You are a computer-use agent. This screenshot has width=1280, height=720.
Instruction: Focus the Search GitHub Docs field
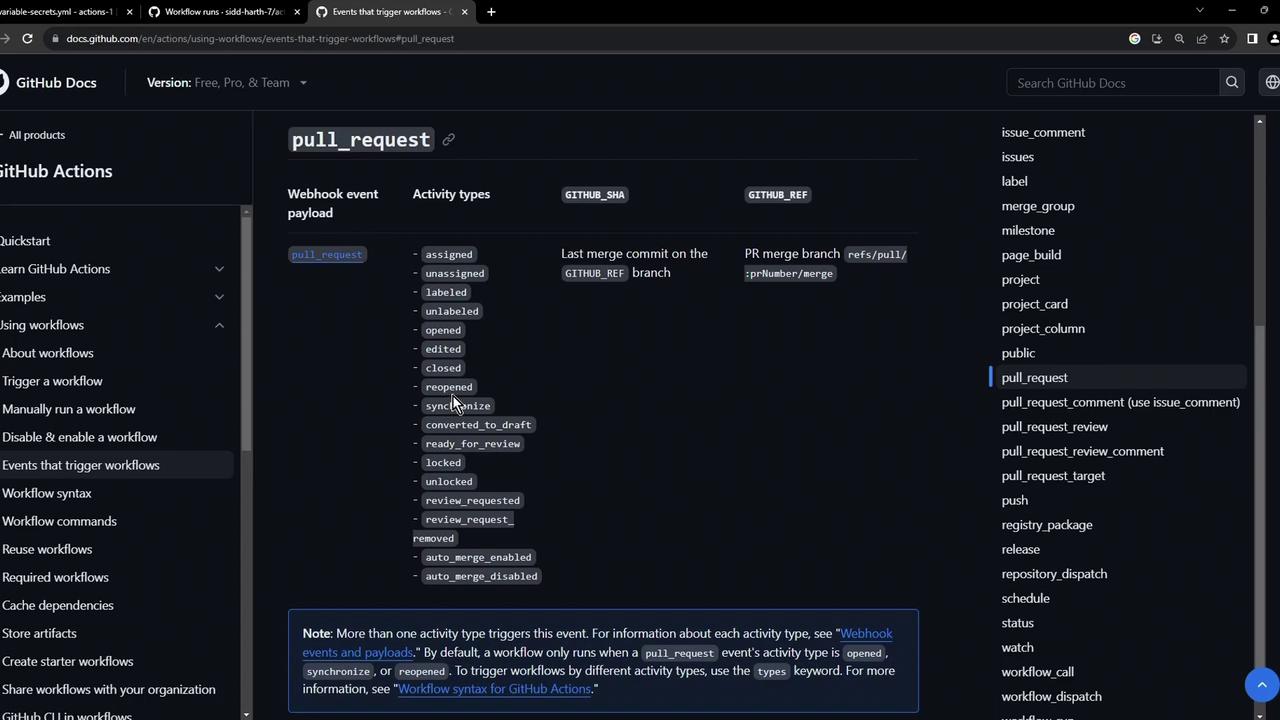(1112, 83)
